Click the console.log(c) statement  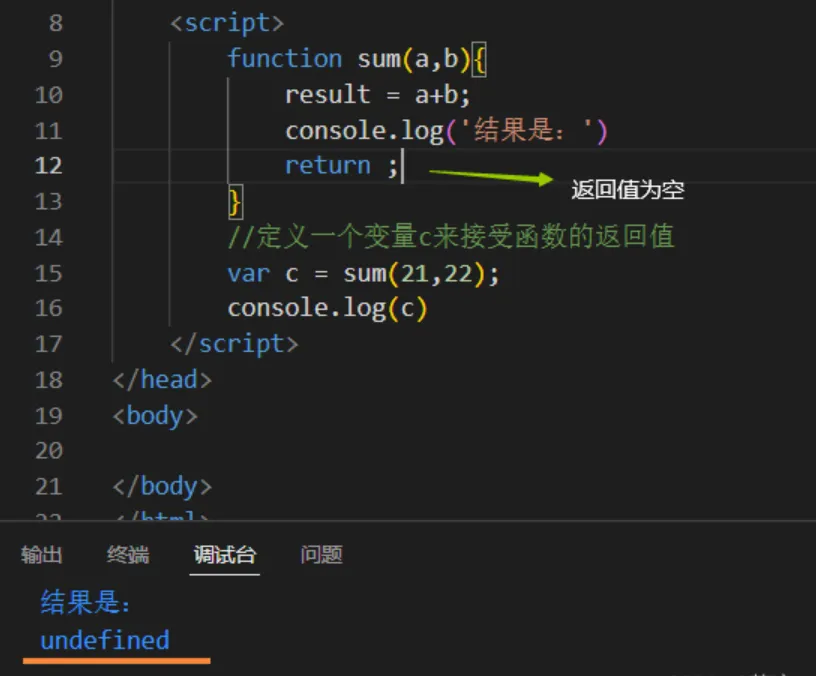click(327, 309)
